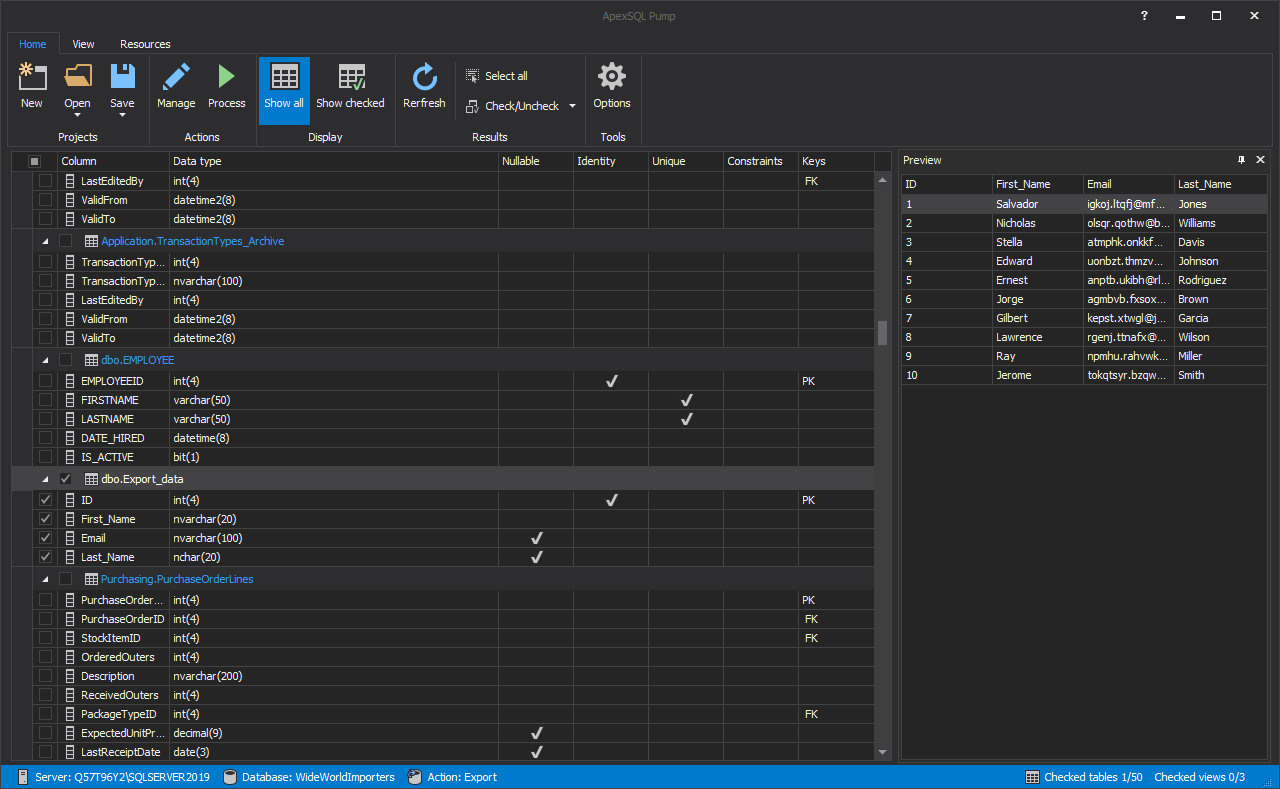1280x789 pixels.
Task: Click the Keys column header
Action: [x=835, y=161]
